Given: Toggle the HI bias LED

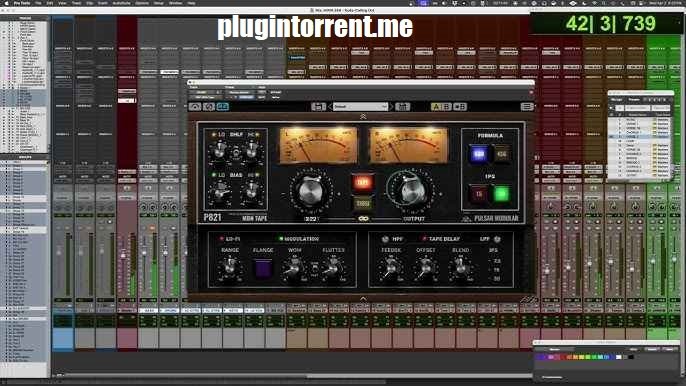Looking at the screenshot, I should click(258, 175).
